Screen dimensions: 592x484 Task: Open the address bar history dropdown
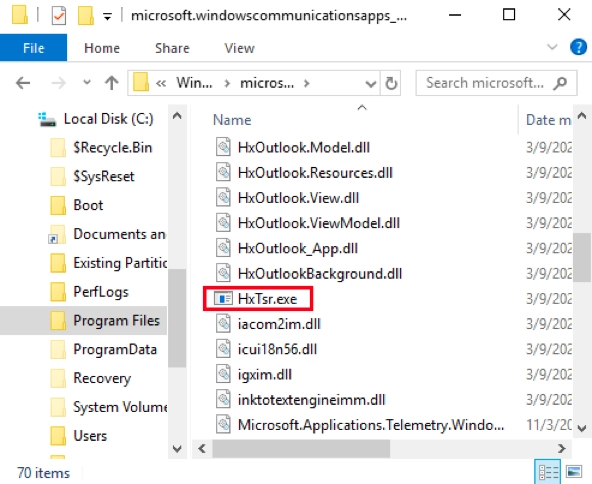point(371,83)
